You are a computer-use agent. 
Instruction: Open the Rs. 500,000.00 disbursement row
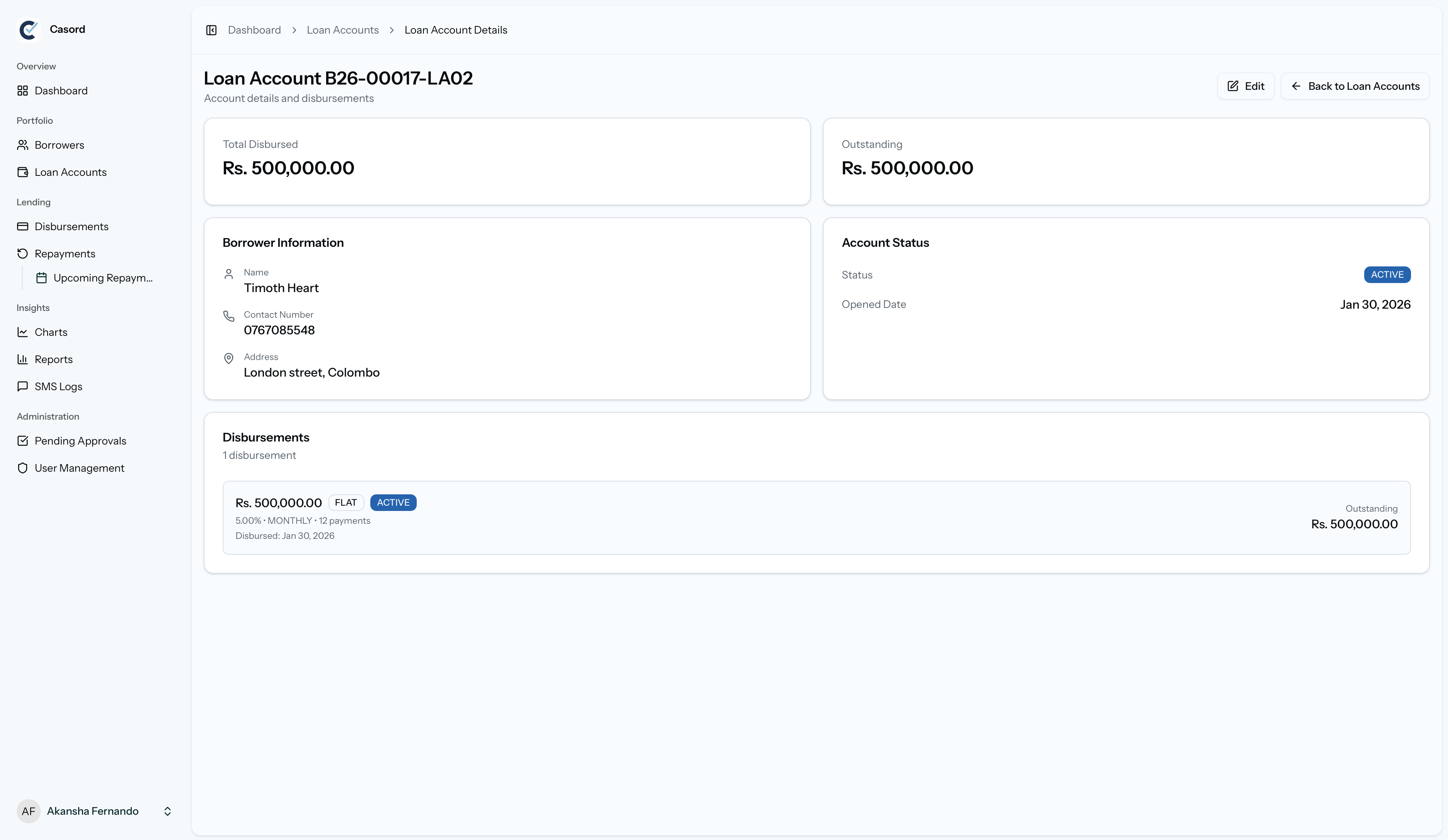816,518
